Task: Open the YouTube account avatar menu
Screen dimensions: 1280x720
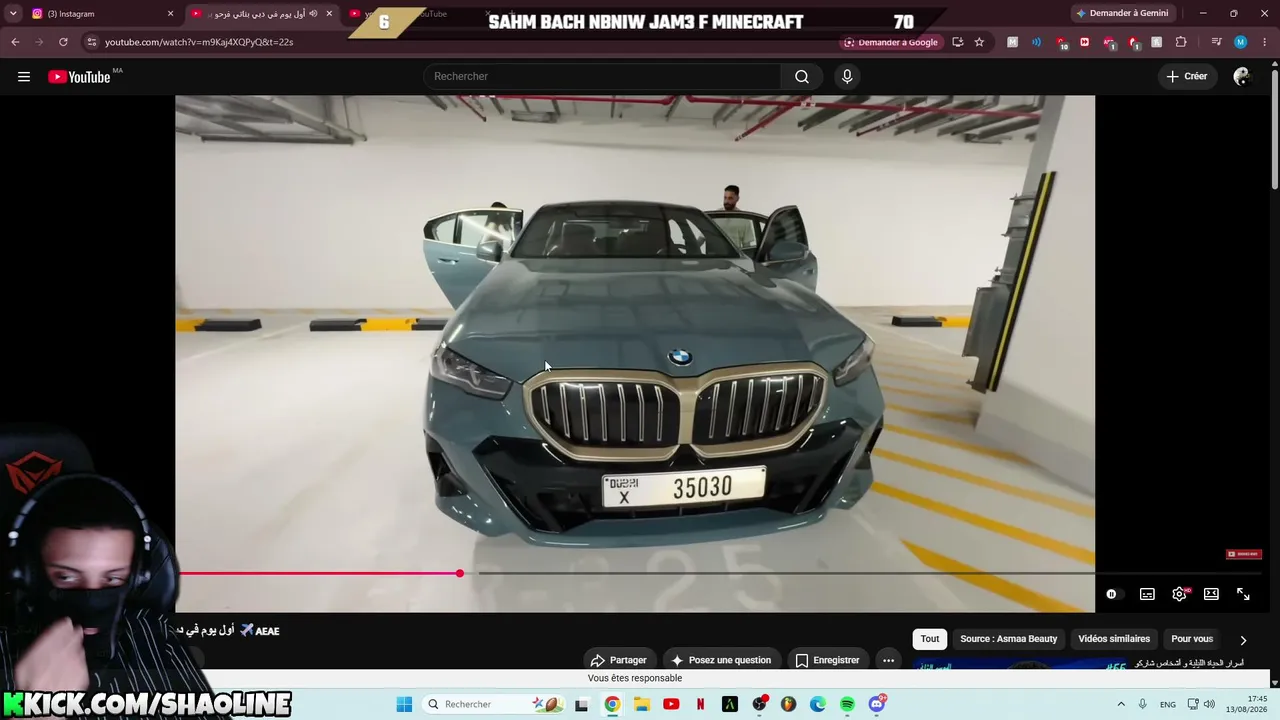Action: tap(1242, 77)
